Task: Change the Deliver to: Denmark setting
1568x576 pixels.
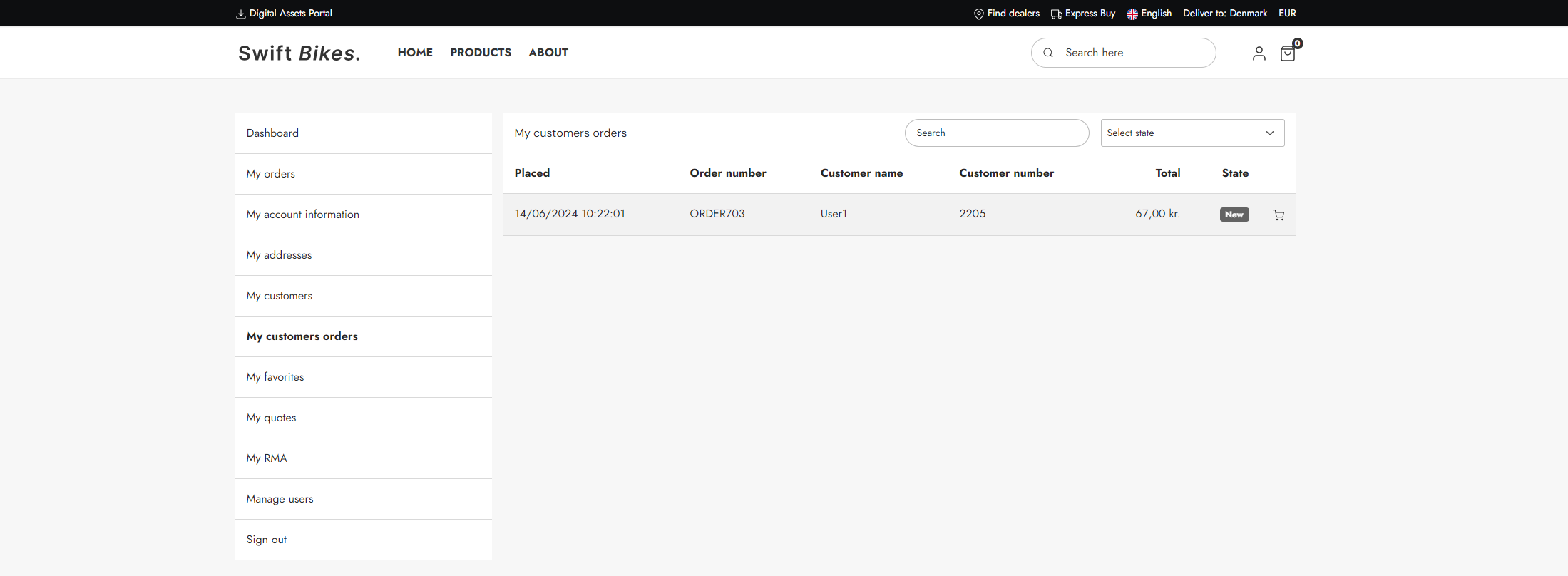Action: (1224, 14)
